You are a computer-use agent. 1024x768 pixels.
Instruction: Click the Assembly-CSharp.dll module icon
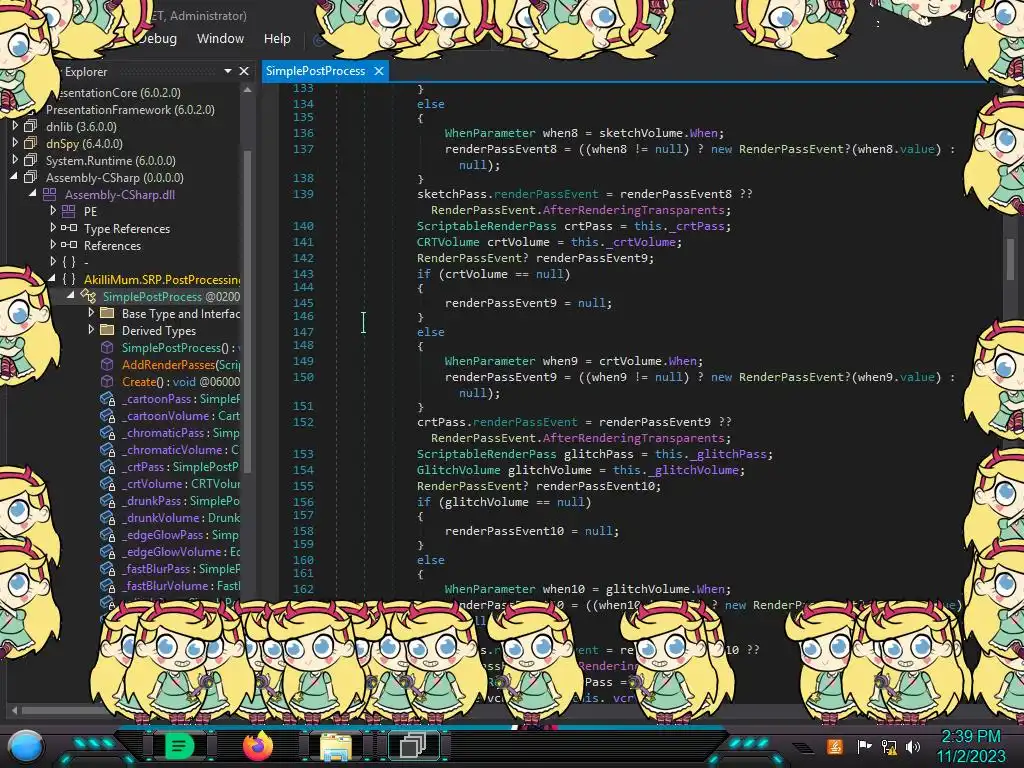point(50,194)
